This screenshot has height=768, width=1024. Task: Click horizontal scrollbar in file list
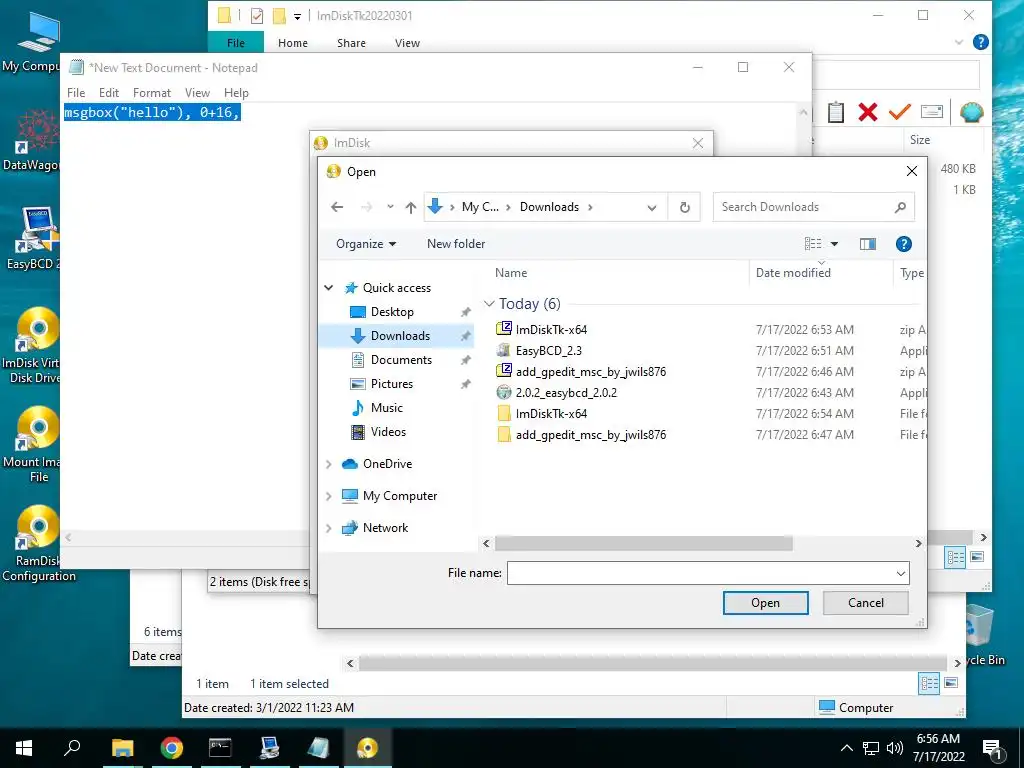[643, 543]
